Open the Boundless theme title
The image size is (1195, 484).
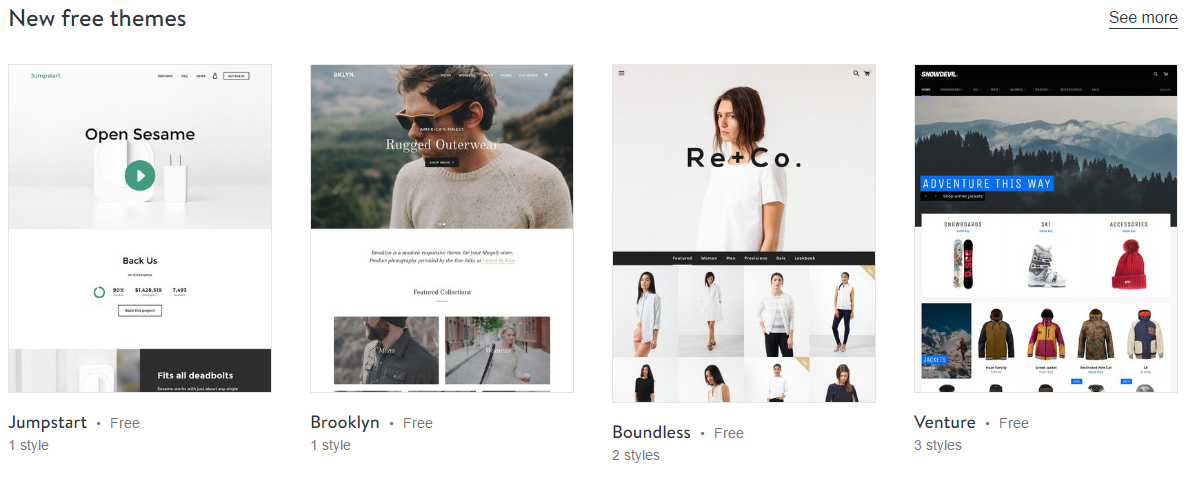click(651, 432)
